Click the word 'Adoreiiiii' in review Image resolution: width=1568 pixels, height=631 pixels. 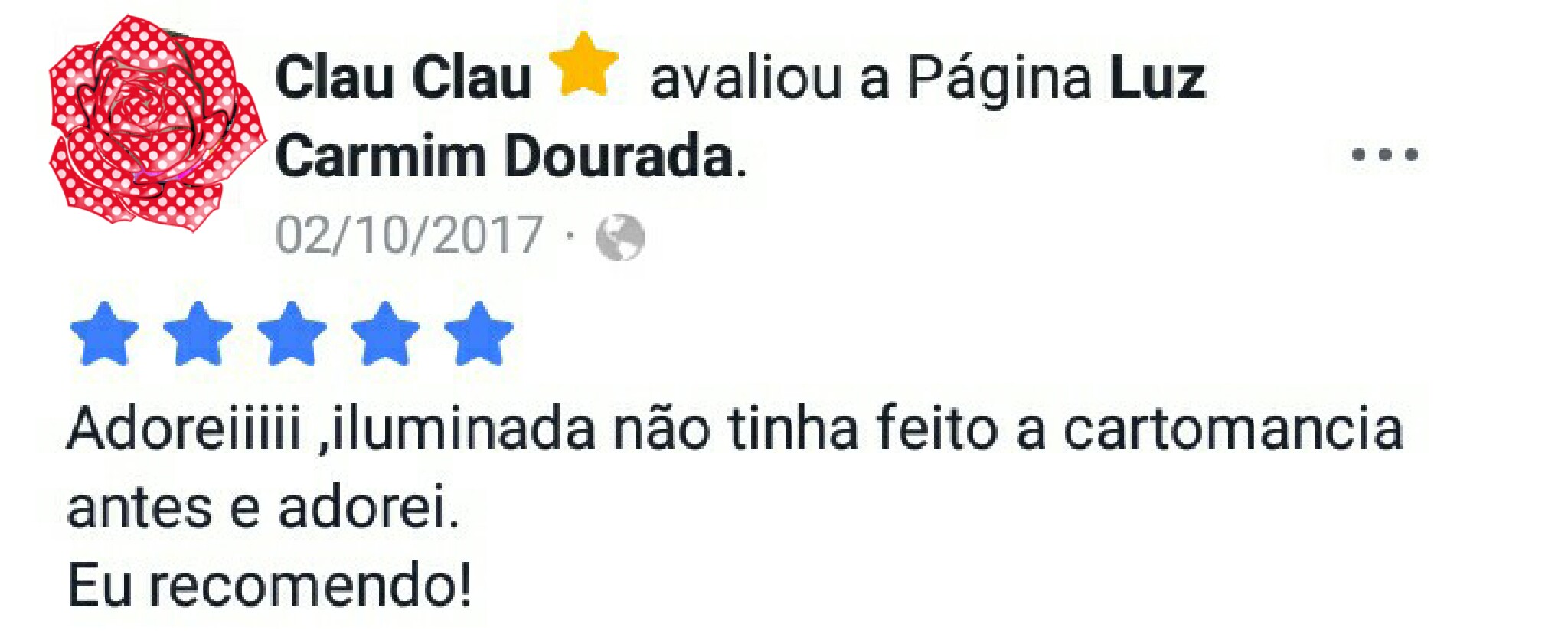184,428
